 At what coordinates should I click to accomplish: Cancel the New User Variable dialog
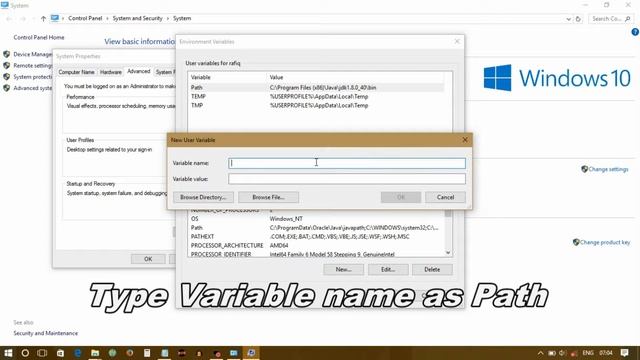click(445, 197)
